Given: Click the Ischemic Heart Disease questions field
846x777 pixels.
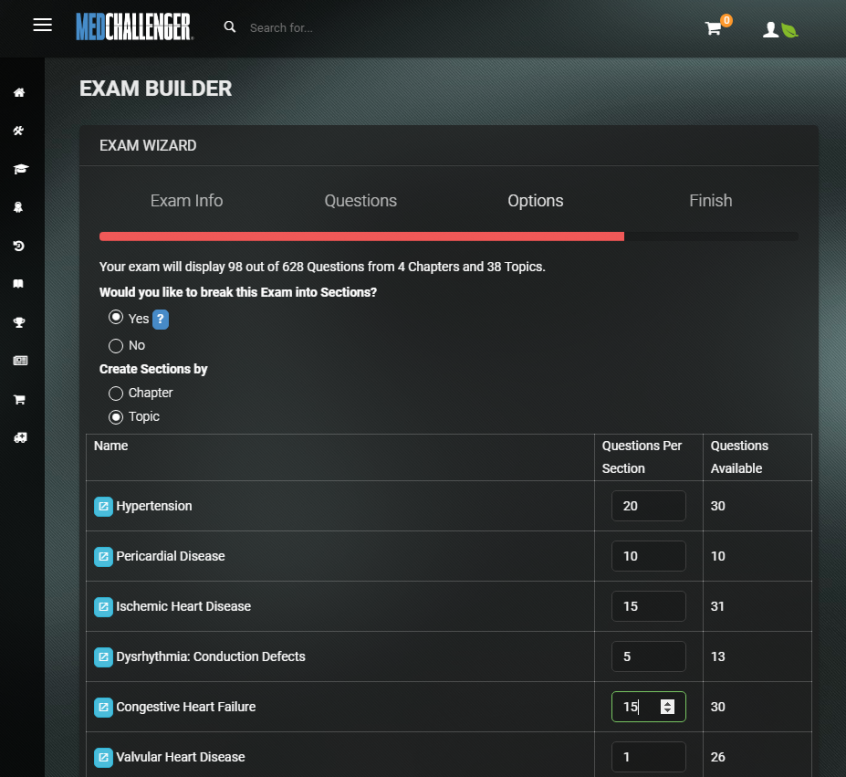Looking at the screenshot, I should point(649,606).
